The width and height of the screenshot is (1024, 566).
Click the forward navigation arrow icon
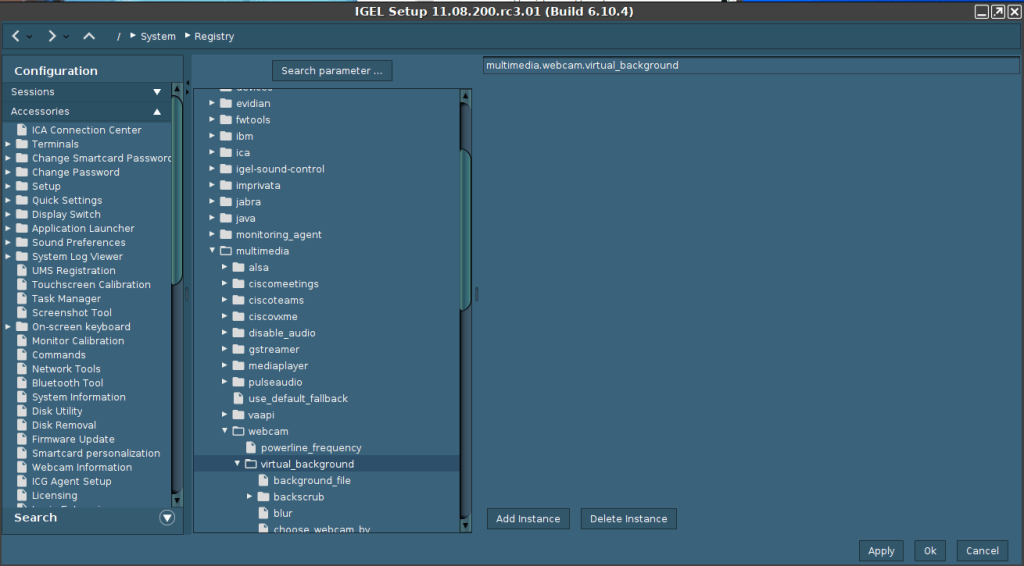52,36
